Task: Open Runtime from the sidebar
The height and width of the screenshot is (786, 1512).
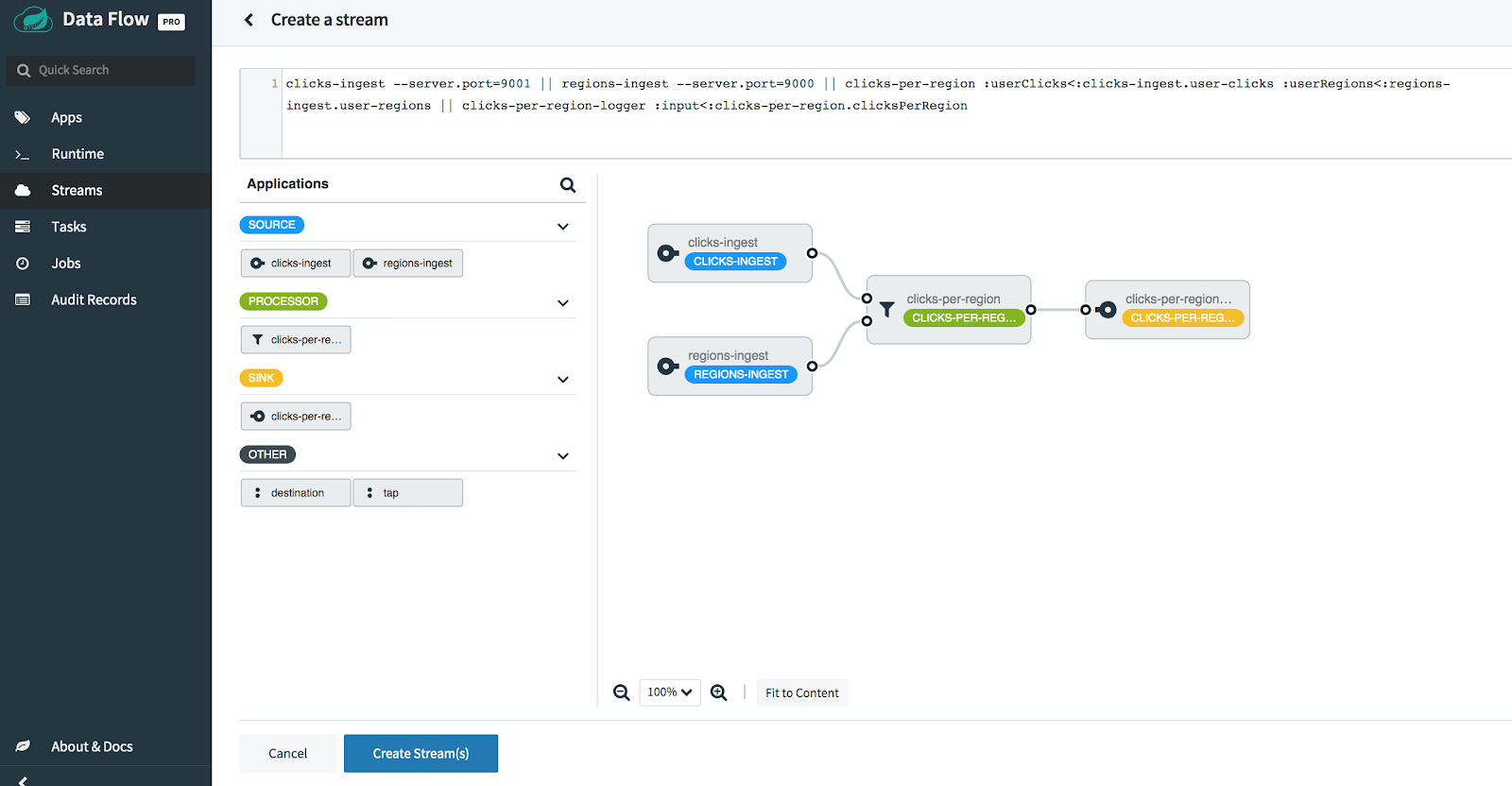Action: click(77, 154)
